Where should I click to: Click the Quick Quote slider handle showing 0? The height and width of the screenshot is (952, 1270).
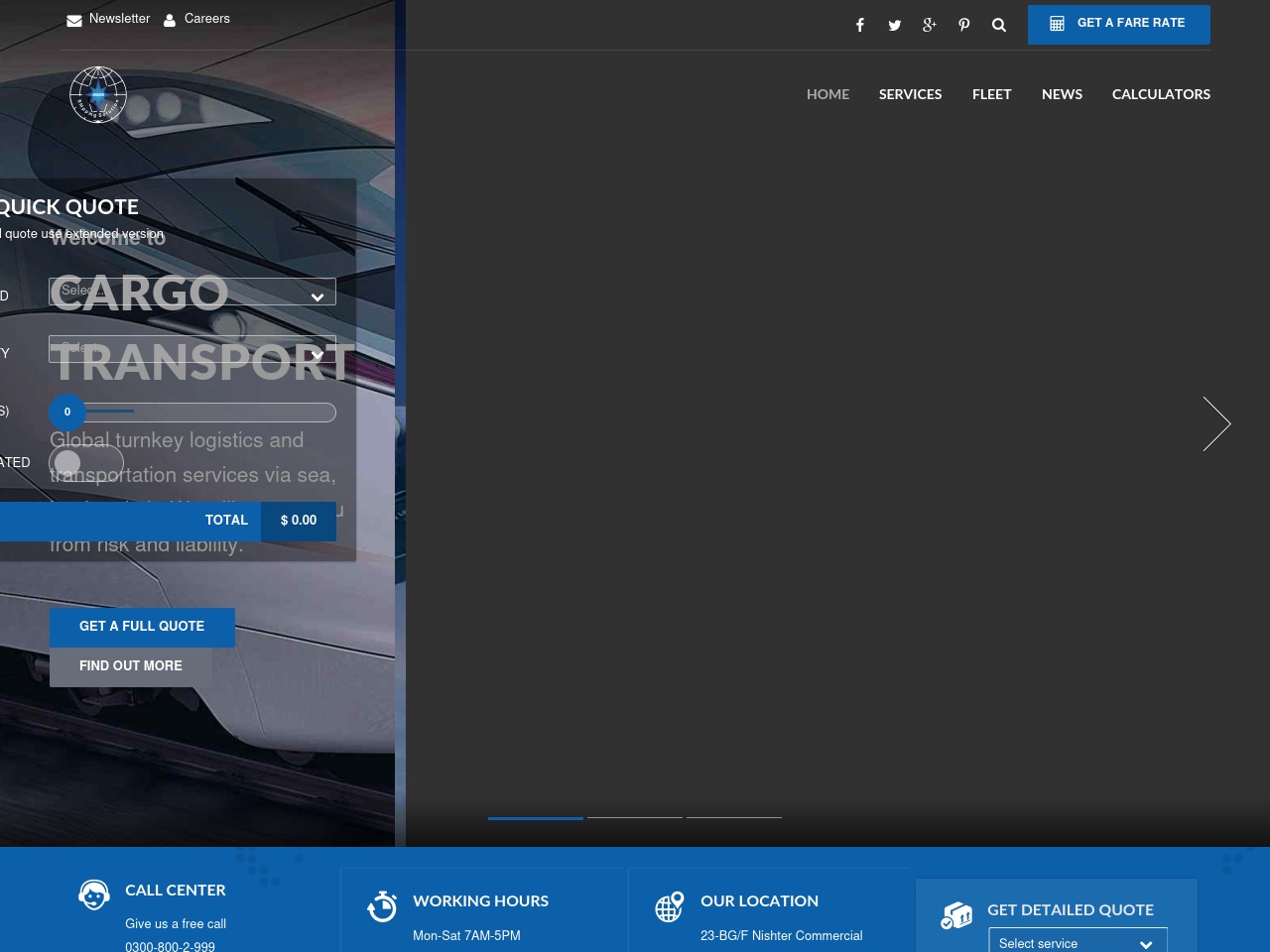coord(67,413)
